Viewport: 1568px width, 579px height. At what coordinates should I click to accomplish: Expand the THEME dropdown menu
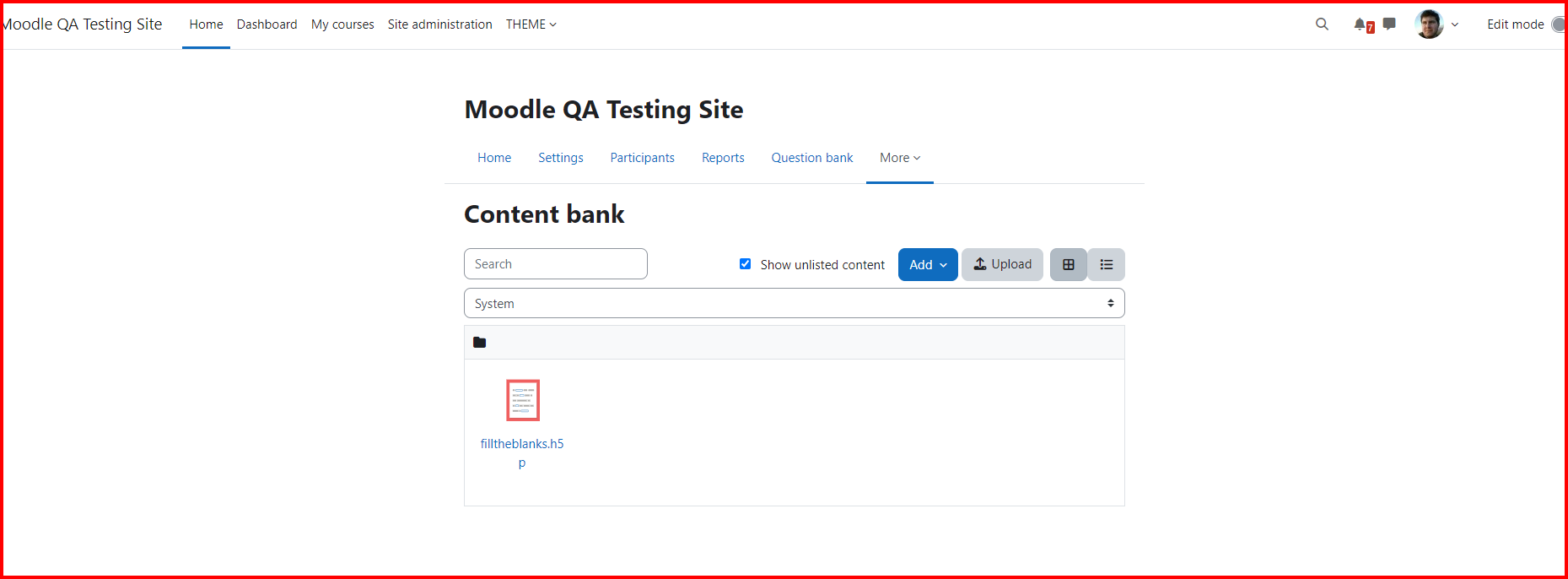[x=531, y=24]
